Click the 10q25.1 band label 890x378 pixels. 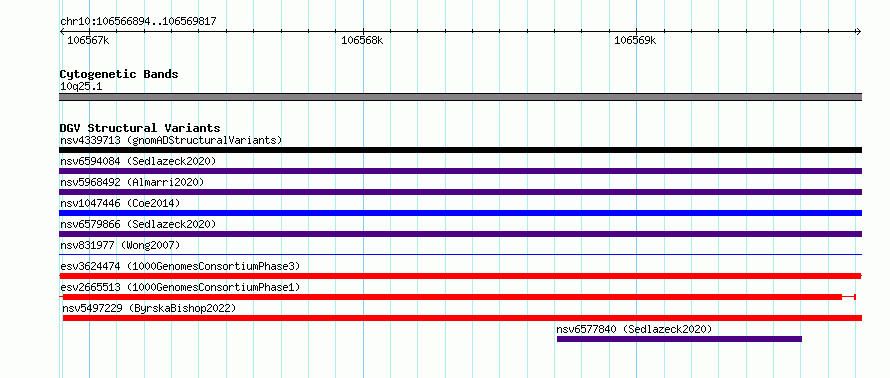[81, 87]
